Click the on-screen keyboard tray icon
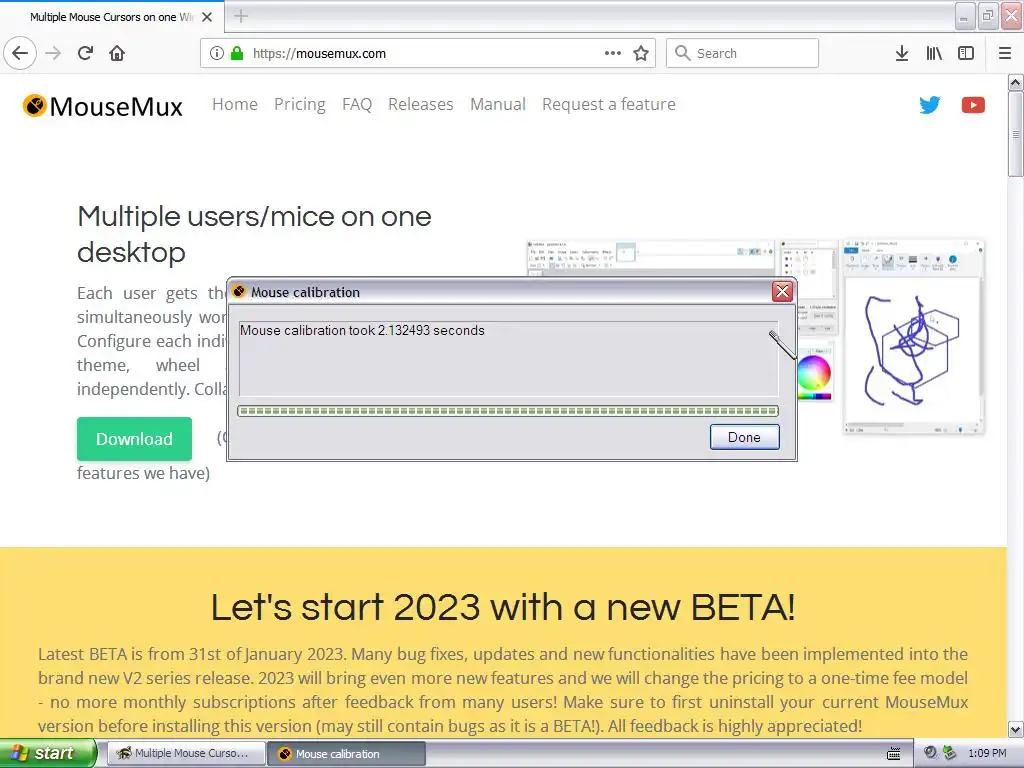1024x768 pixels. [x=894, y=754]
